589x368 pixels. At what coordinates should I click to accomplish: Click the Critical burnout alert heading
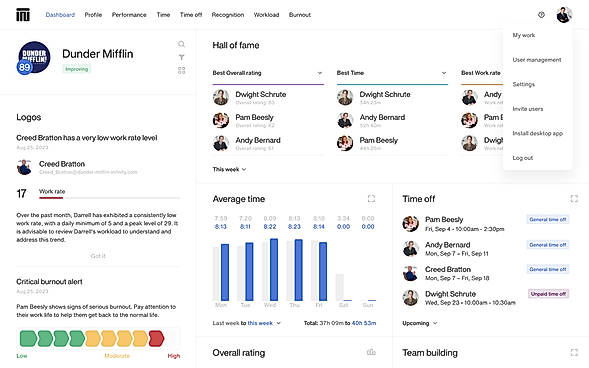(49, 282)
